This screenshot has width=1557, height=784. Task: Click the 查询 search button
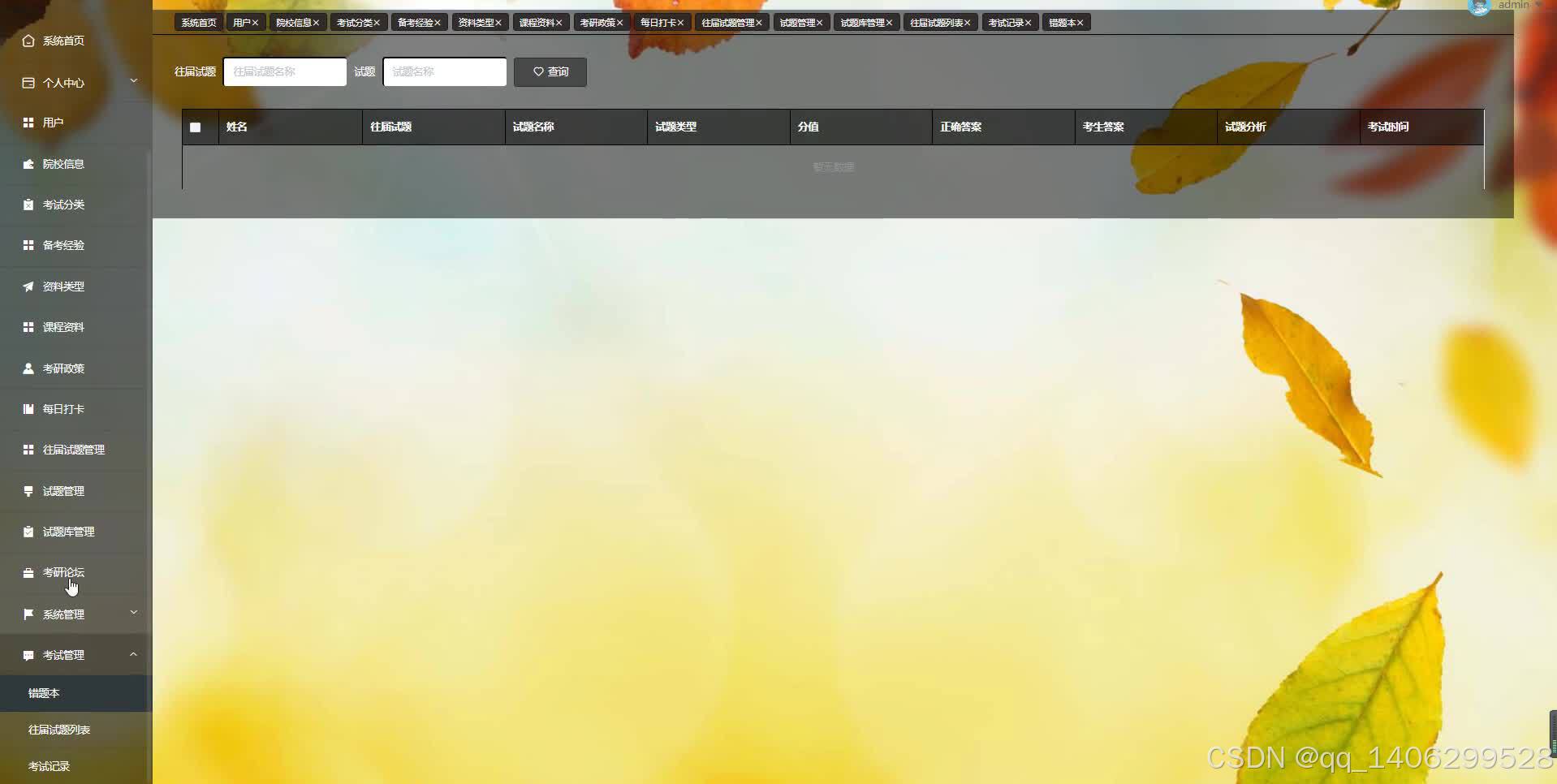[x=550, y=72]
